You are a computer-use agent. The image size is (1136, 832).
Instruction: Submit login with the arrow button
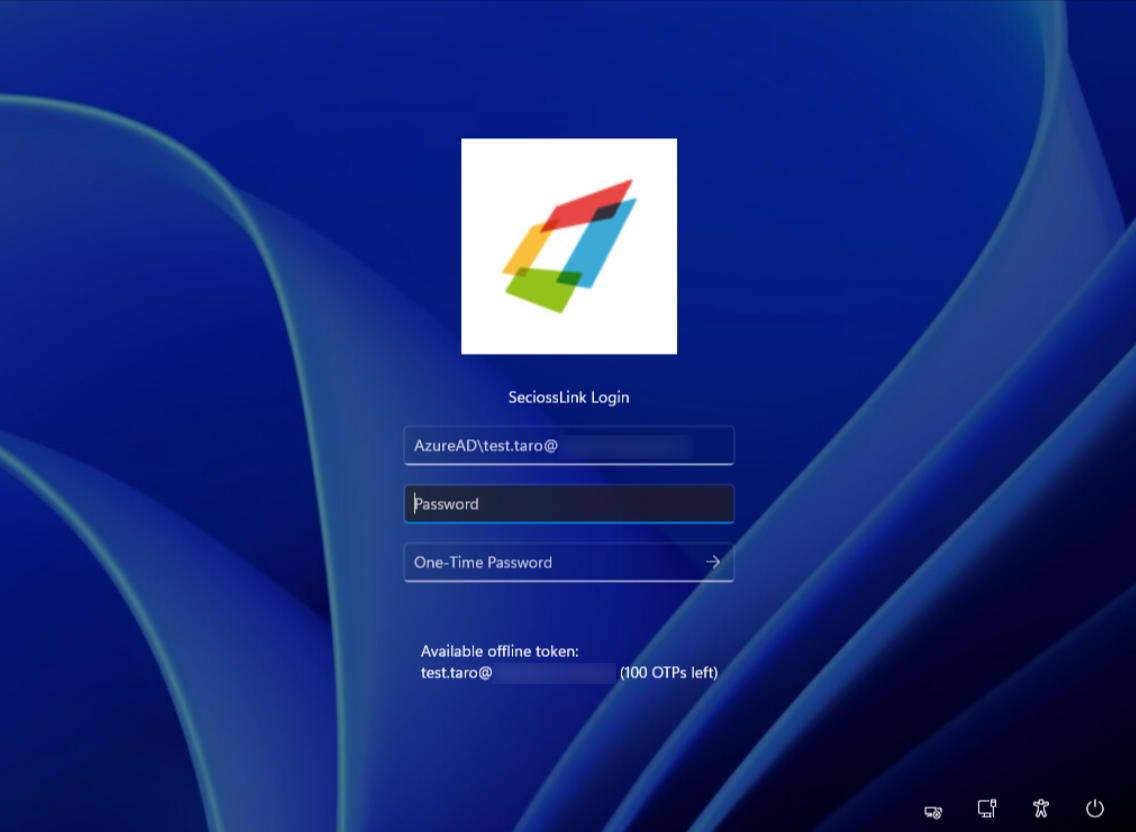(x=714, y=562)
